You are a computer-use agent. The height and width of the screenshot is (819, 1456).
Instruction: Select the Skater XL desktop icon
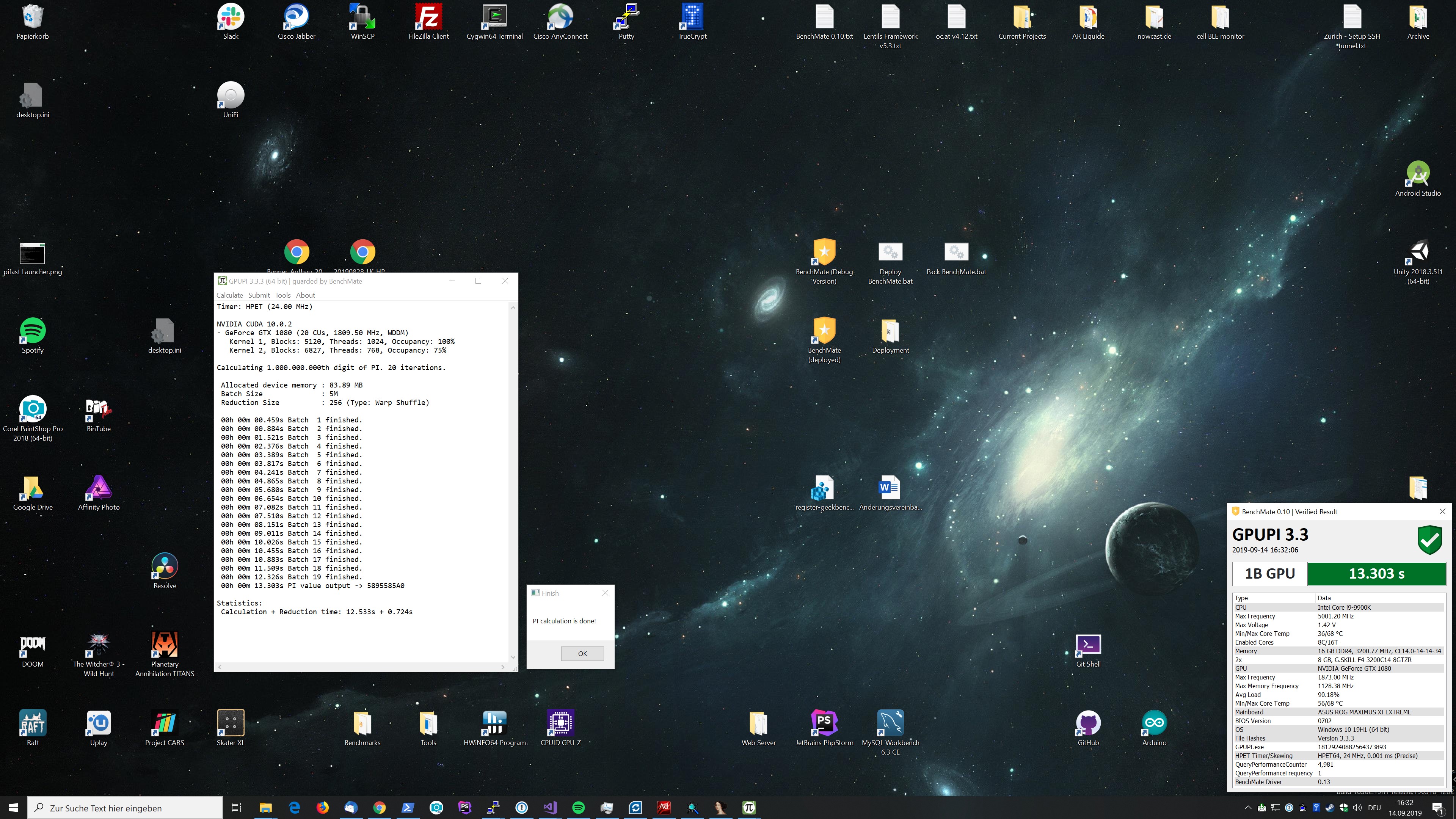tap(231, 728)
